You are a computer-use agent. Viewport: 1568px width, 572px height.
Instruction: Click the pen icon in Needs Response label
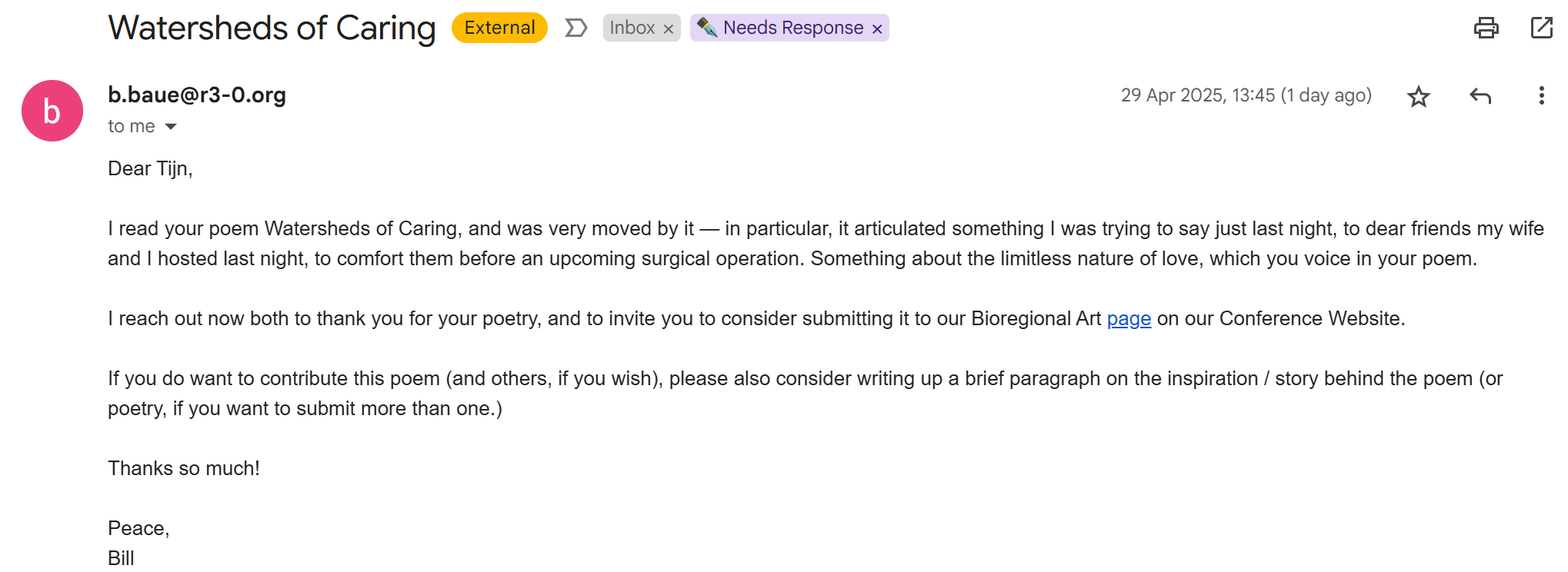[x=706, y=28]
